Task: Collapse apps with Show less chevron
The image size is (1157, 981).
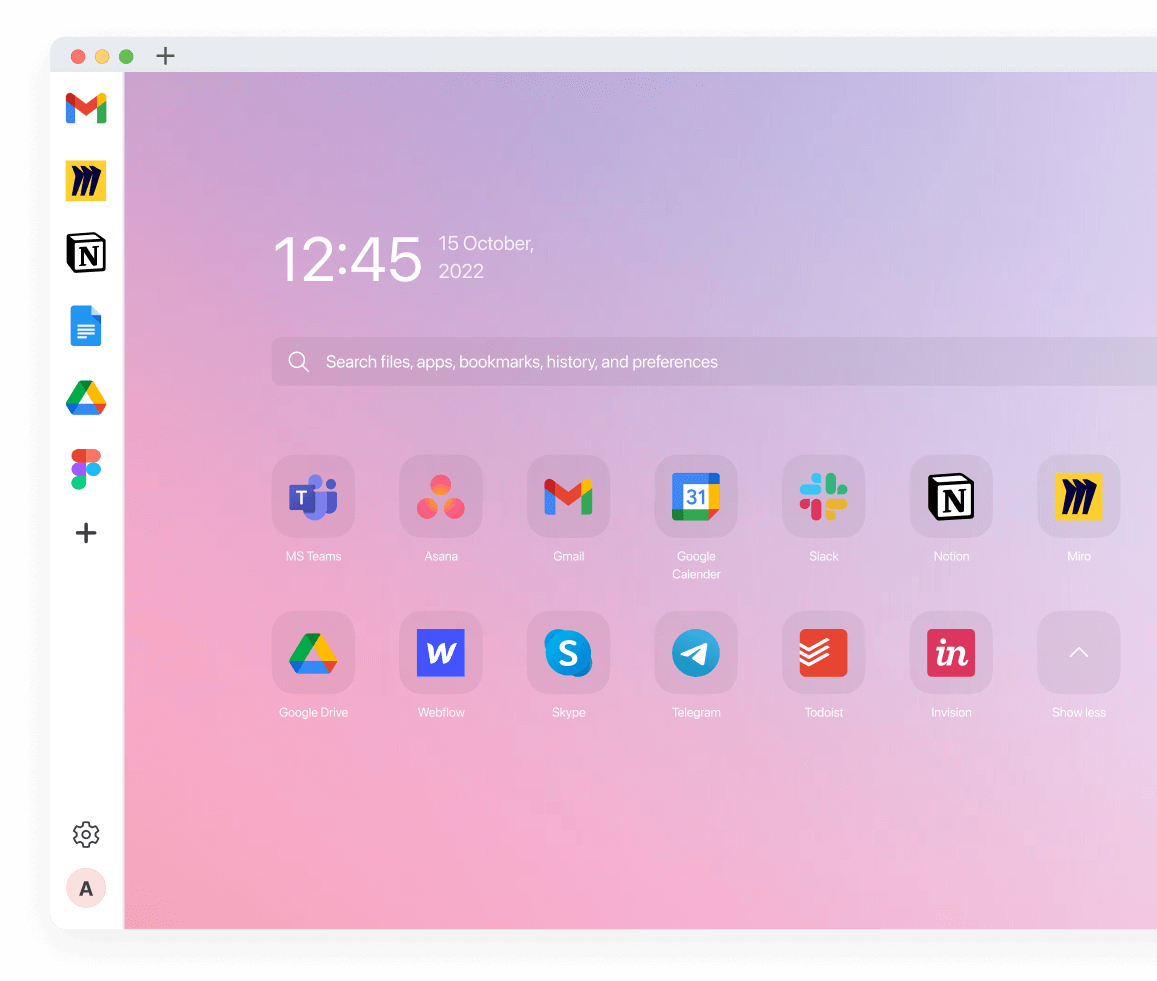Action: pyautogui.click(x=1079, y=653)
